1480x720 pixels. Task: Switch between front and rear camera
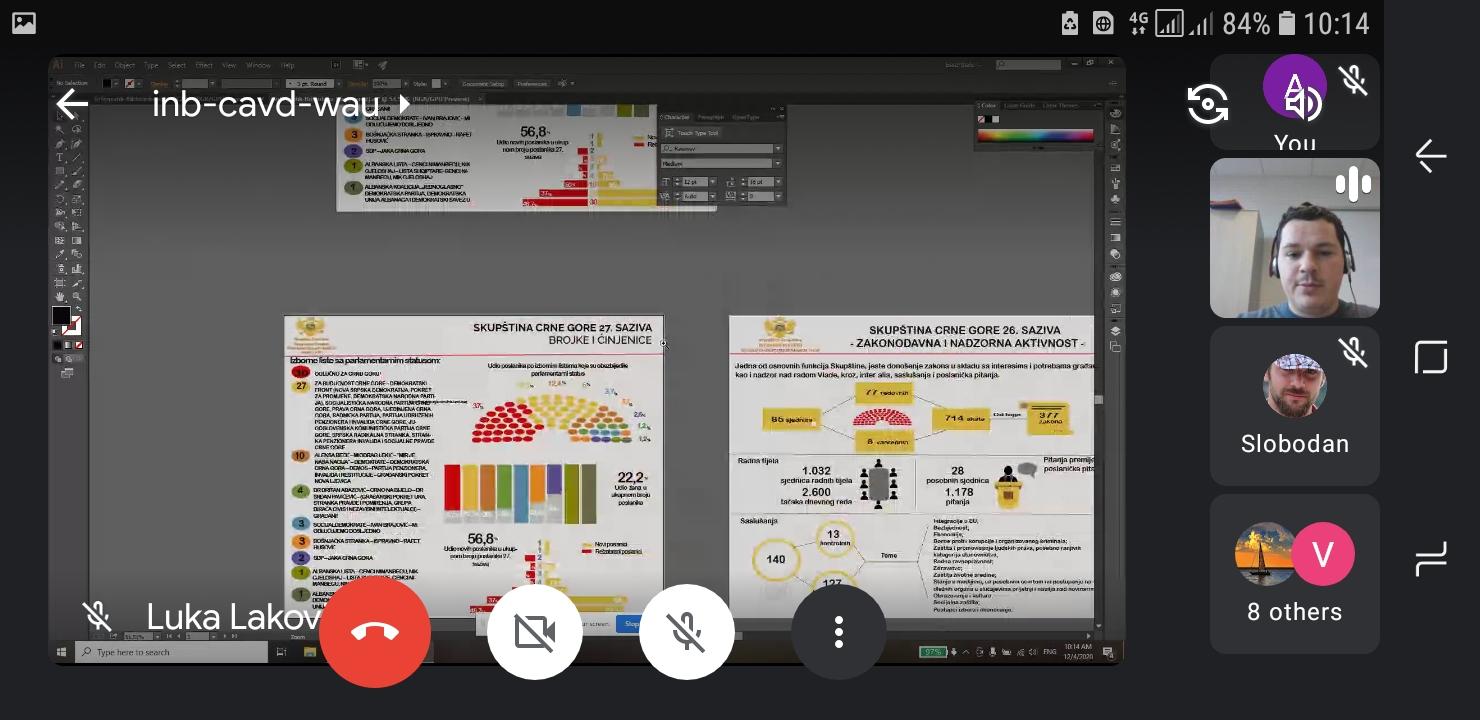[1207, 104]
